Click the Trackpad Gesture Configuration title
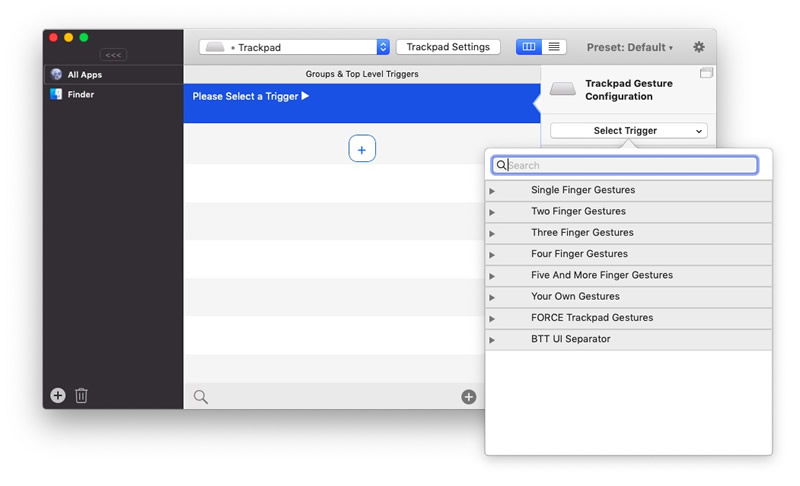Image resolution: width=800 pixels, height=486 pixels. click(629, 90)
